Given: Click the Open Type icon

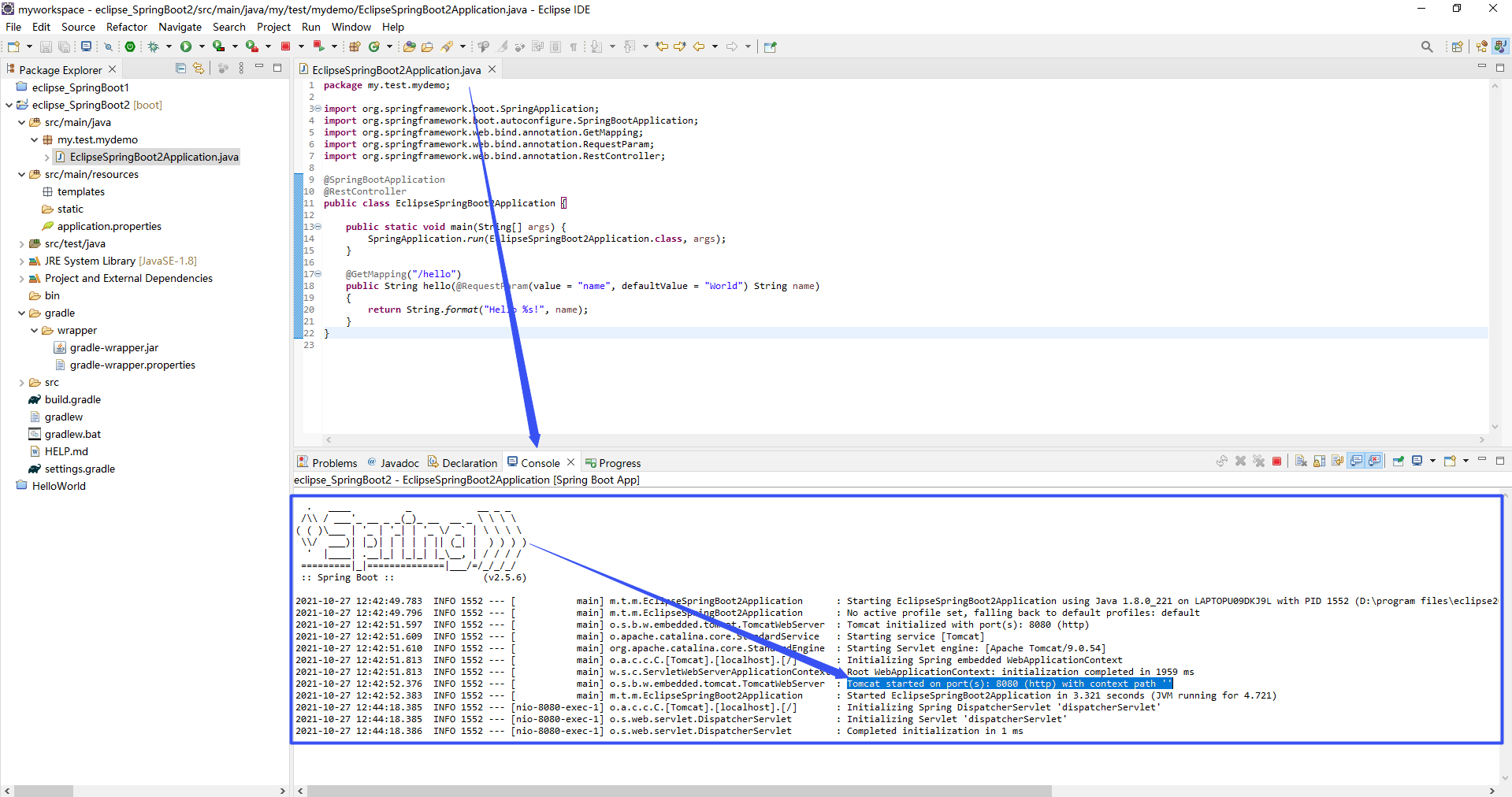Looking at the screenshot, I should [x=409, y=46].
